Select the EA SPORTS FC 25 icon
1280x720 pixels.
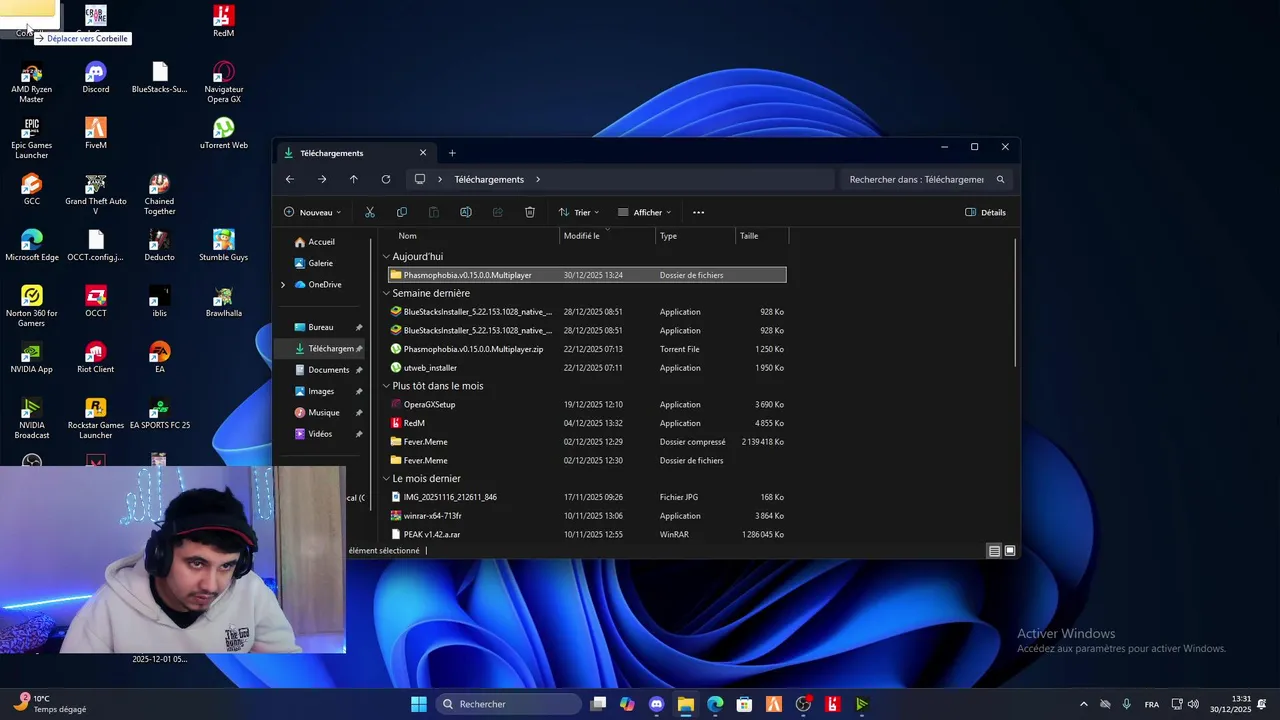tap(159, 414)
